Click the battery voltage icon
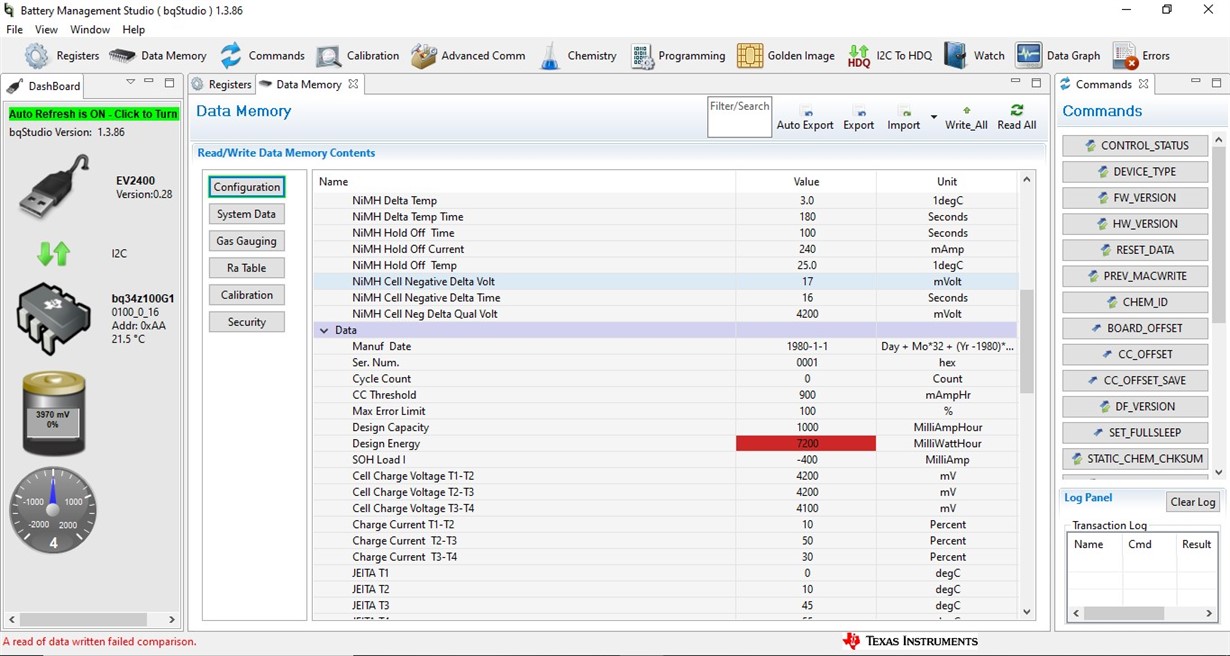The width and height of the screenshot is (1230, 656). (x=54, y=413)
